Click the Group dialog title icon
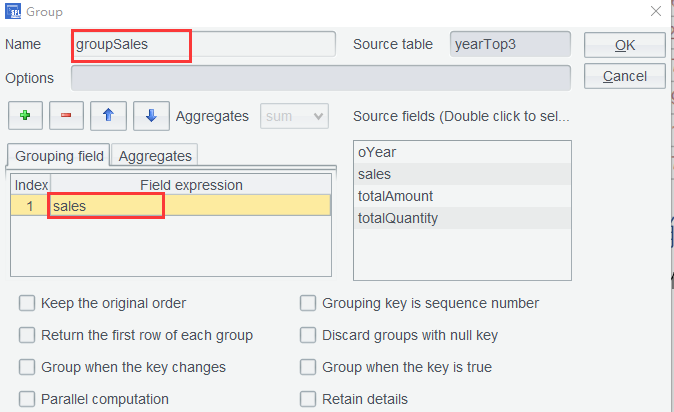Screen dimensions: 674x412 tap(11, 13)
